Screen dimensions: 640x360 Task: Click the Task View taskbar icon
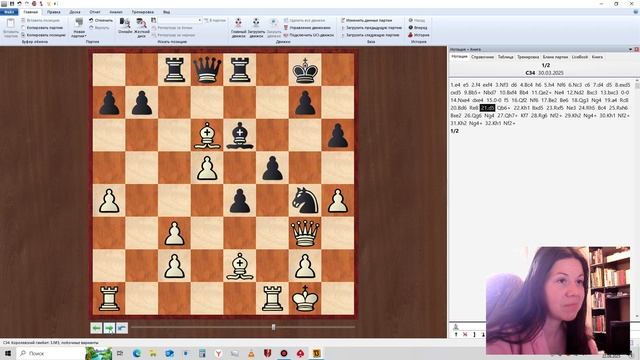coord(120,353)
